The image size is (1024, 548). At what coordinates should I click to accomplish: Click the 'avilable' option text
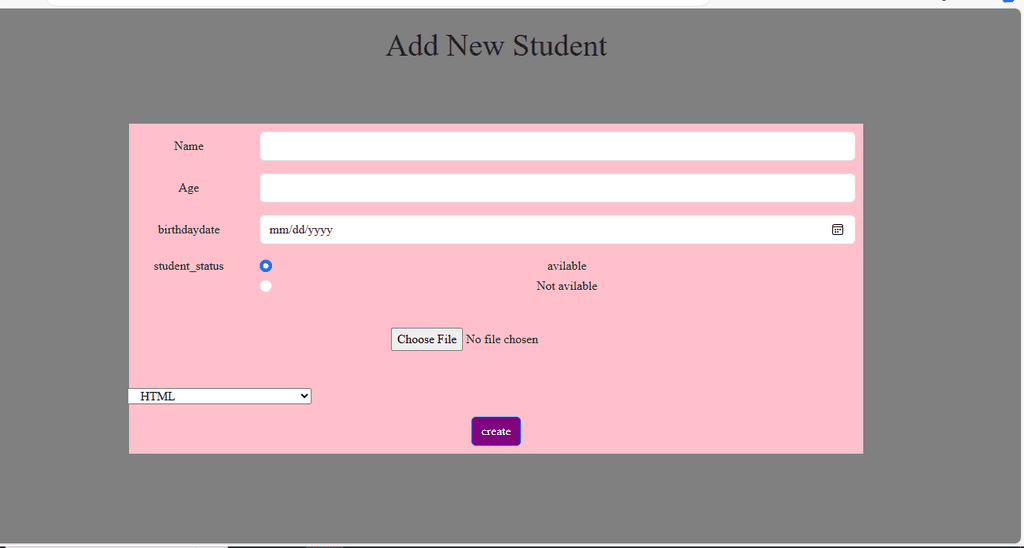click(x=567, y=266)
